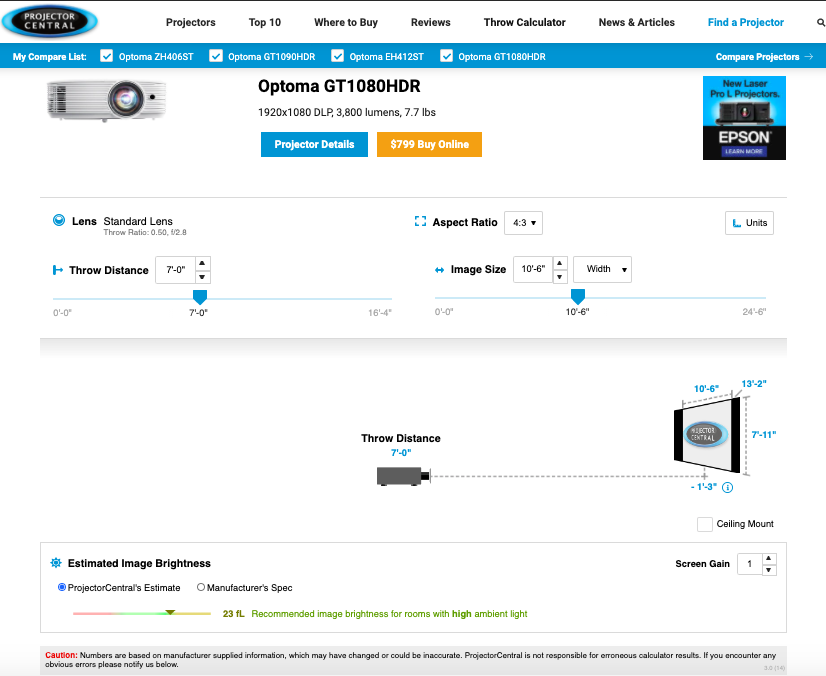Screen dimensions: 826x676
Task: Uncheck Optoma ZH406ST in compare list
Action: click(106, 56)
